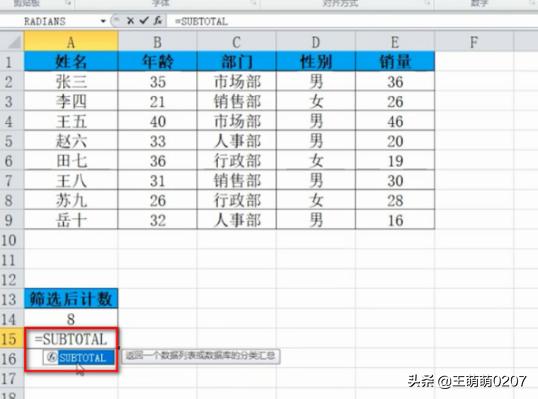
Task: Select row 10 header
Action: click(x=12, y=240)
